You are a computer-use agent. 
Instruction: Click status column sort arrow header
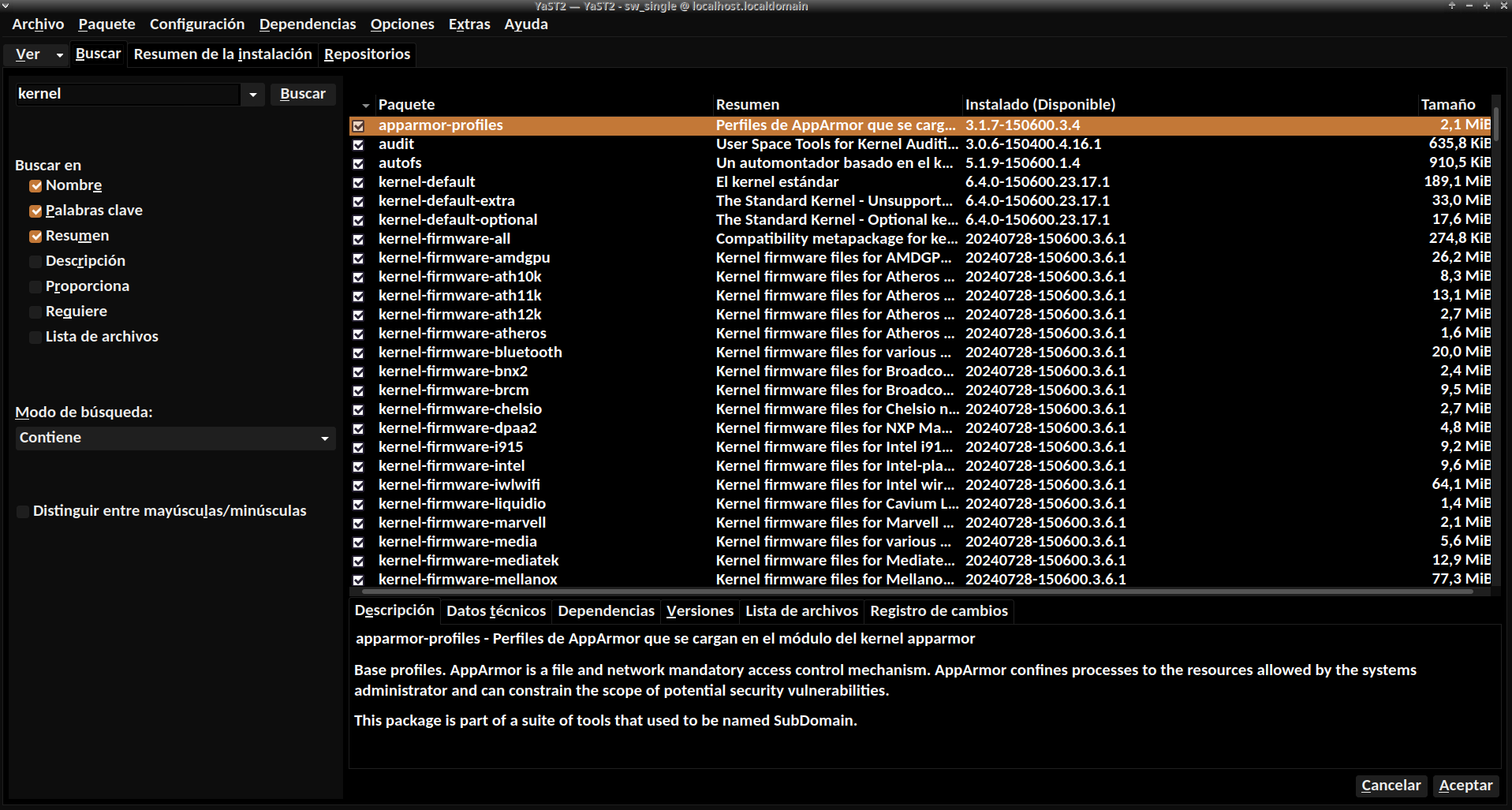coord(365,105)
